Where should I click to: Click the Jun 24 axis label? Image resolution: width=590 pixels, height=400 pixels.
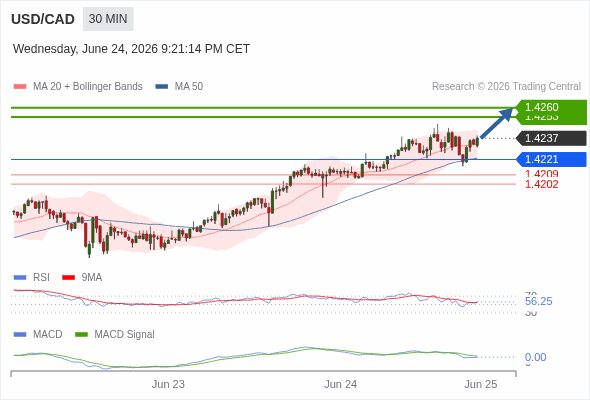pyautogui.click(x=341, y=384)
